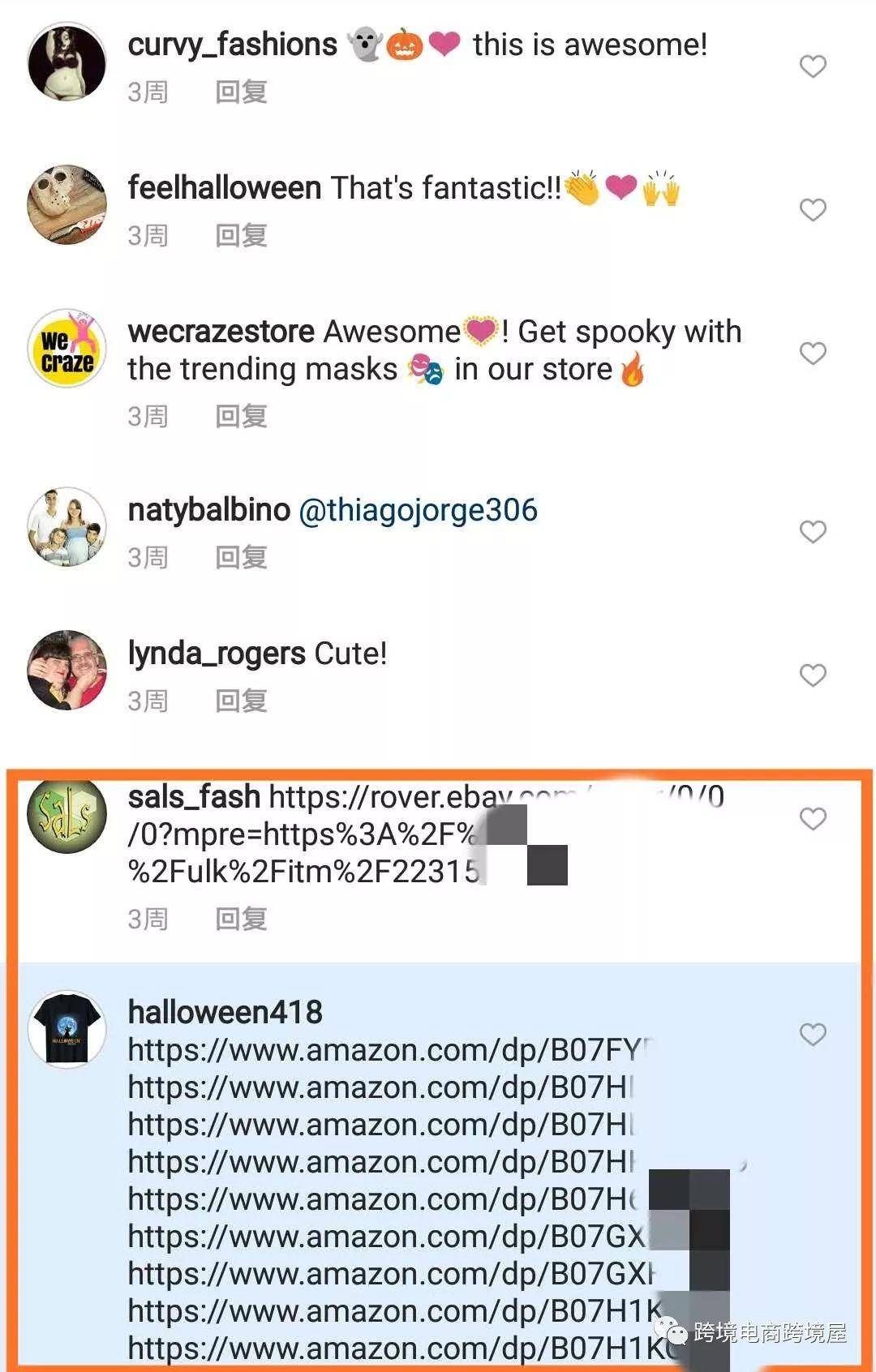Open the We Craze store avatar

click(x=67, y=348)
